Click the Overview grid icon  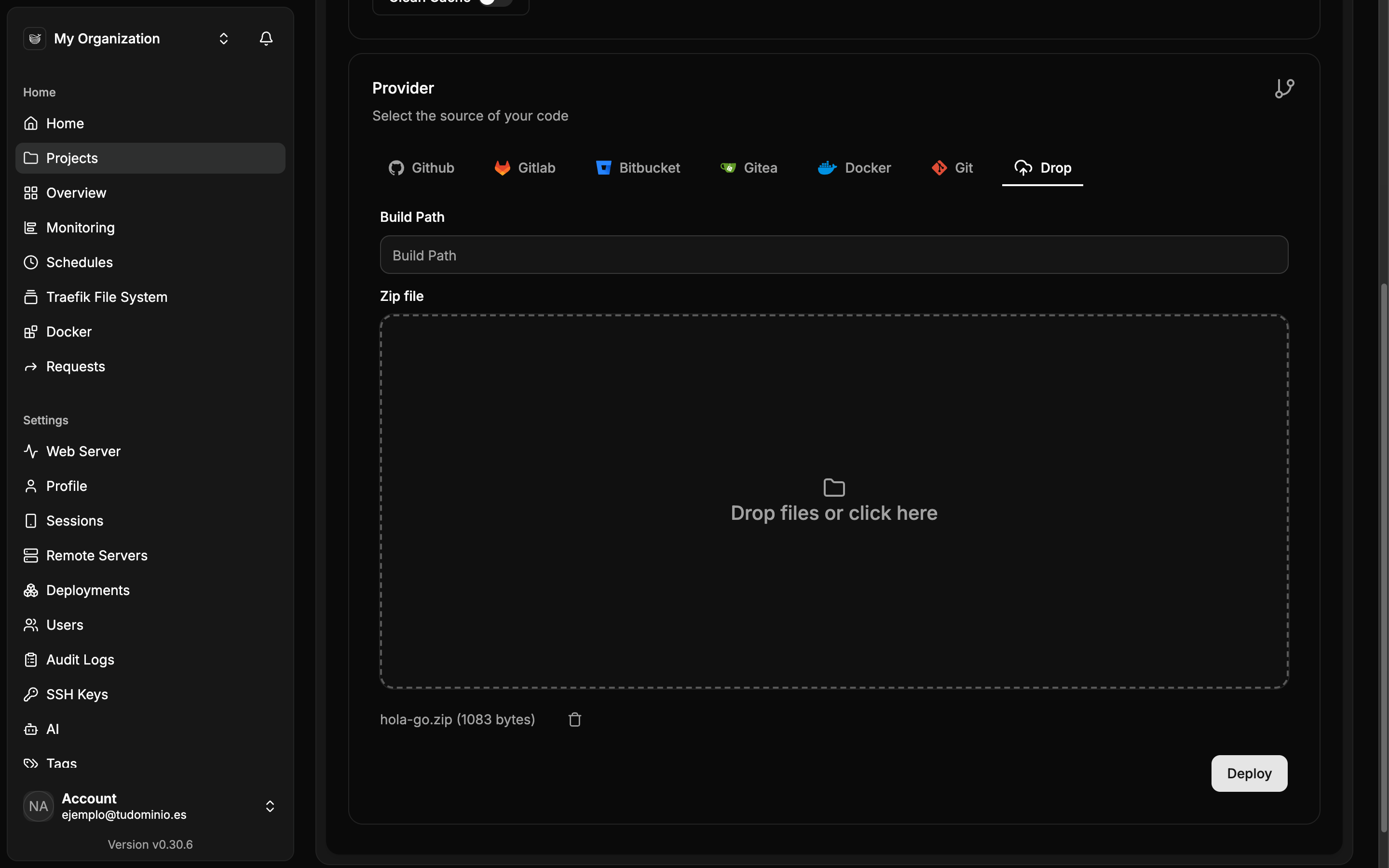[x=31, y=193]
